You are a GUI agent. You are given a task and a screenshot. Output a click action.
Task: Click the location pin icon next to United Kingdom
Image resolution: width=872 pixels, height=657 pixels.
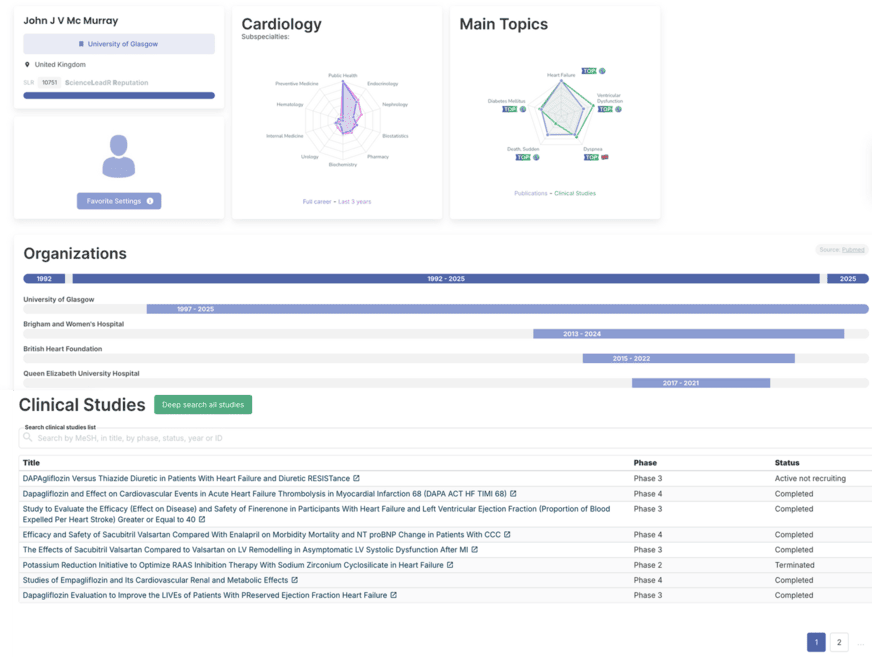27,64
